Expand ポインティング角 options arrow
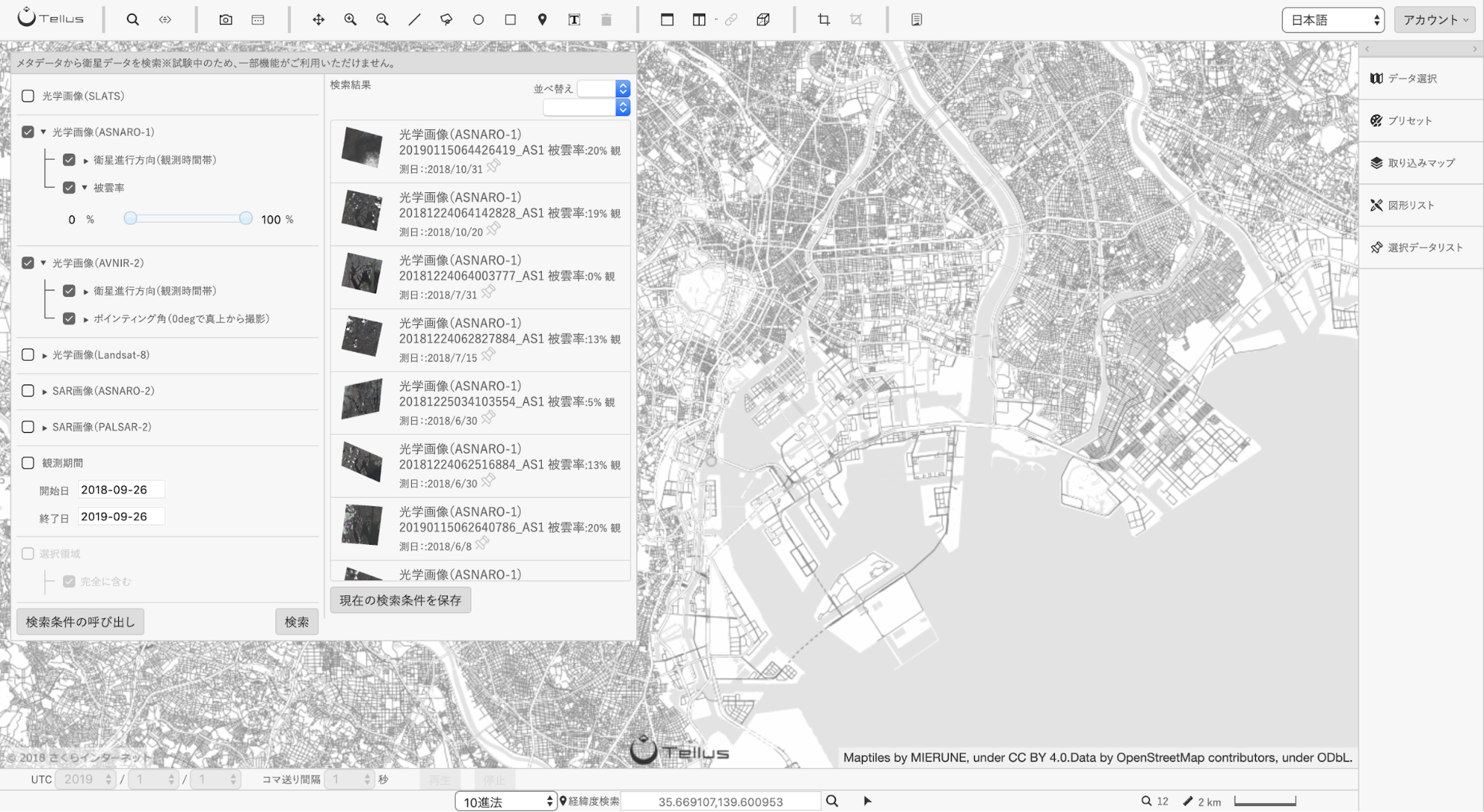The image size is (1484, 812). [x=86, y=319]
